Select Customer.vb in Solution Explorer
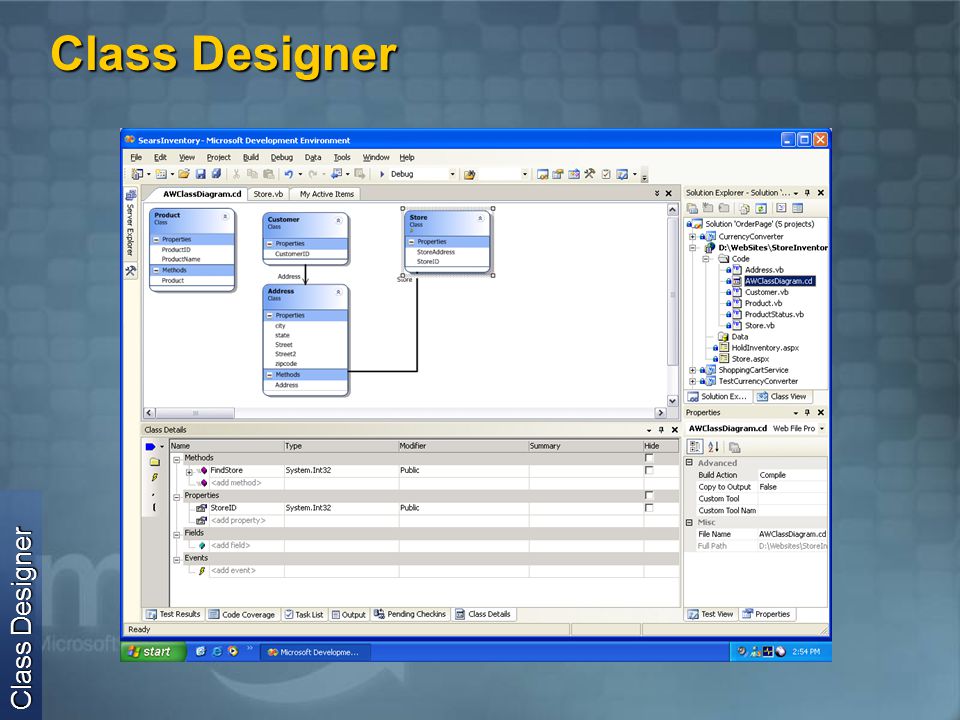This screenshot has width=960, height=720. 767,292
